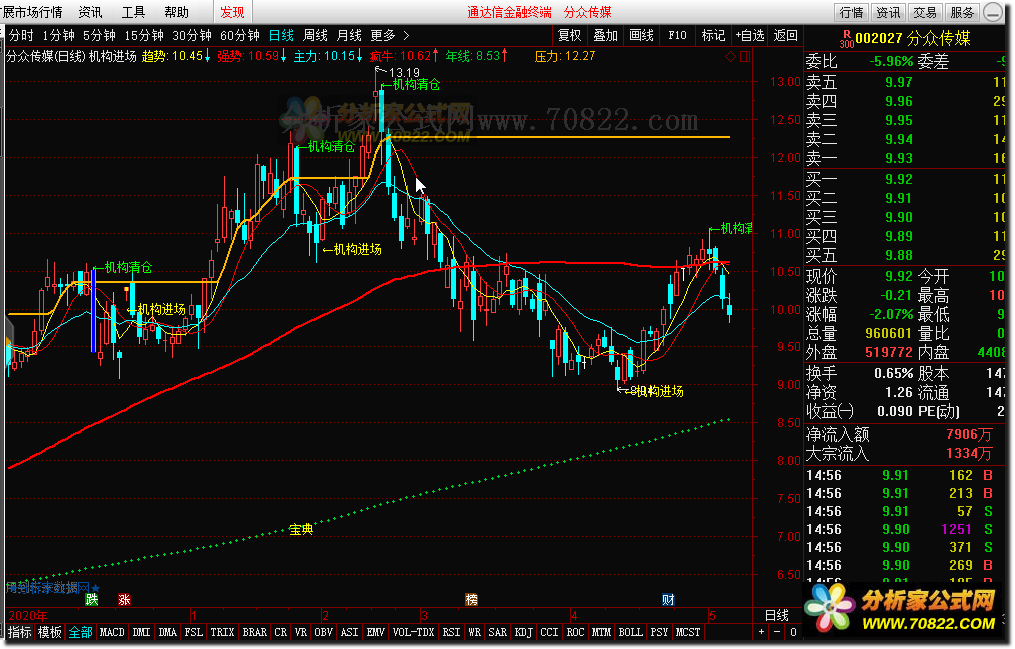Click the orange 榜 marker on timeline
This screenshot has width=1015, height=649.
pos(471,599)
